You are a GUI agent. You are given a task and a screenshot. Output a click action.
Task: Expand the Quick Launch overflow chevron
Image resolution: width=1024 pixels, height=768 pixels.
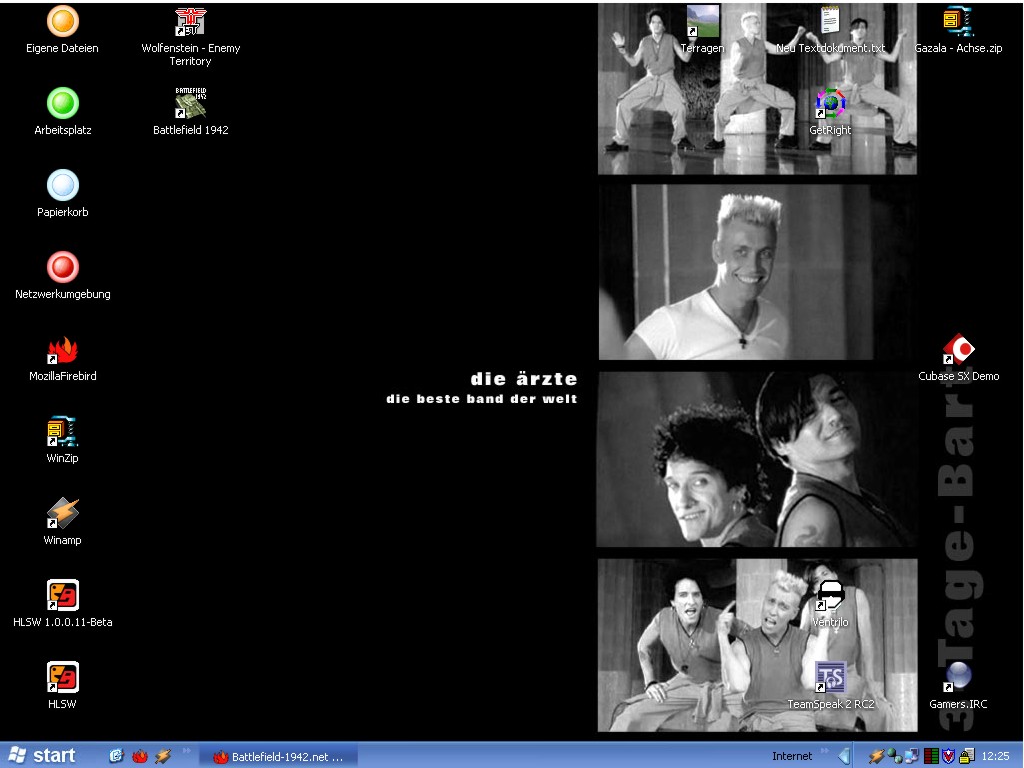(186, 751)
